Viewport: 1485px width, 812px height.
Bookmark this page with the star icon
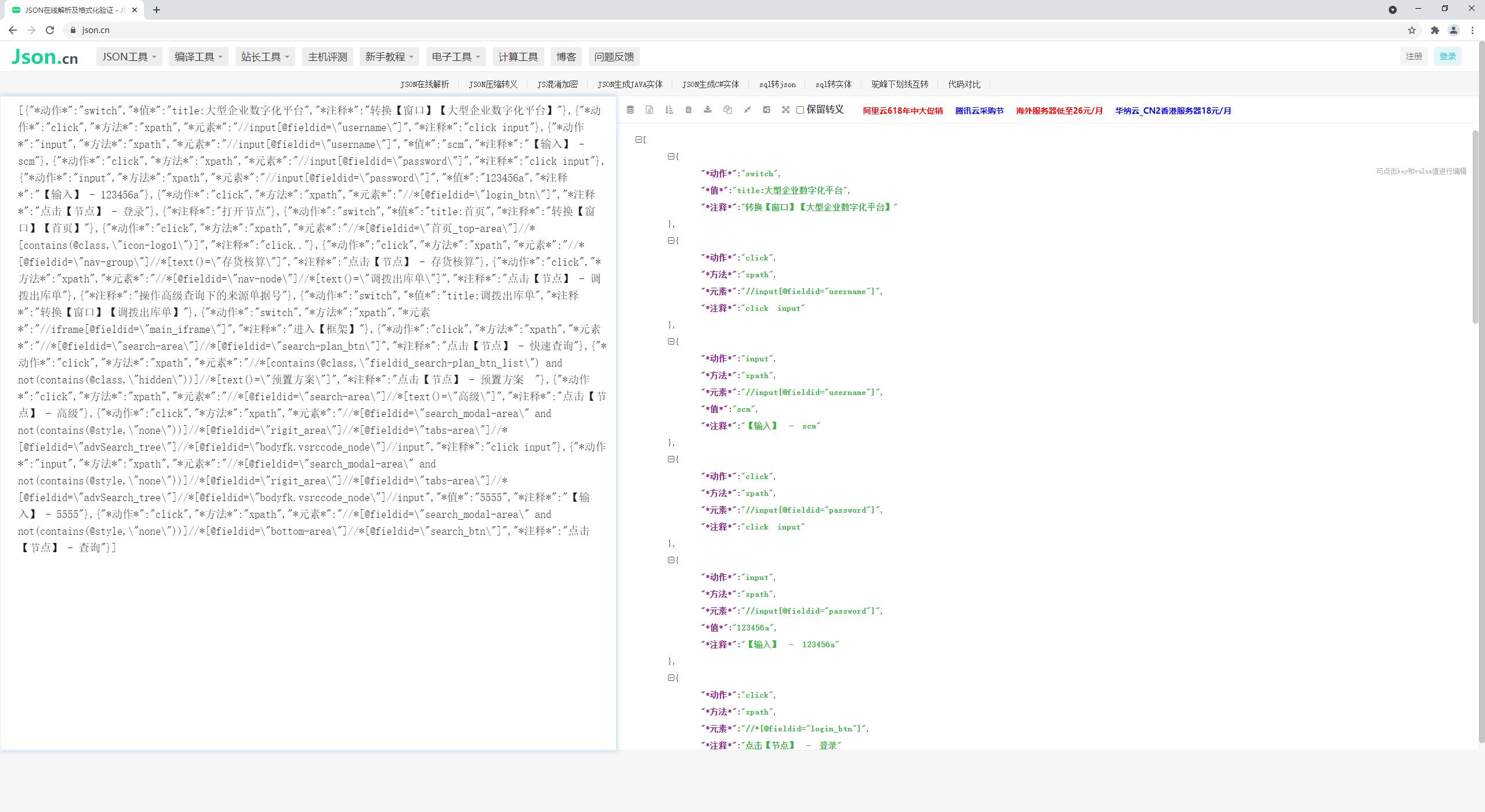(1412, 30)
